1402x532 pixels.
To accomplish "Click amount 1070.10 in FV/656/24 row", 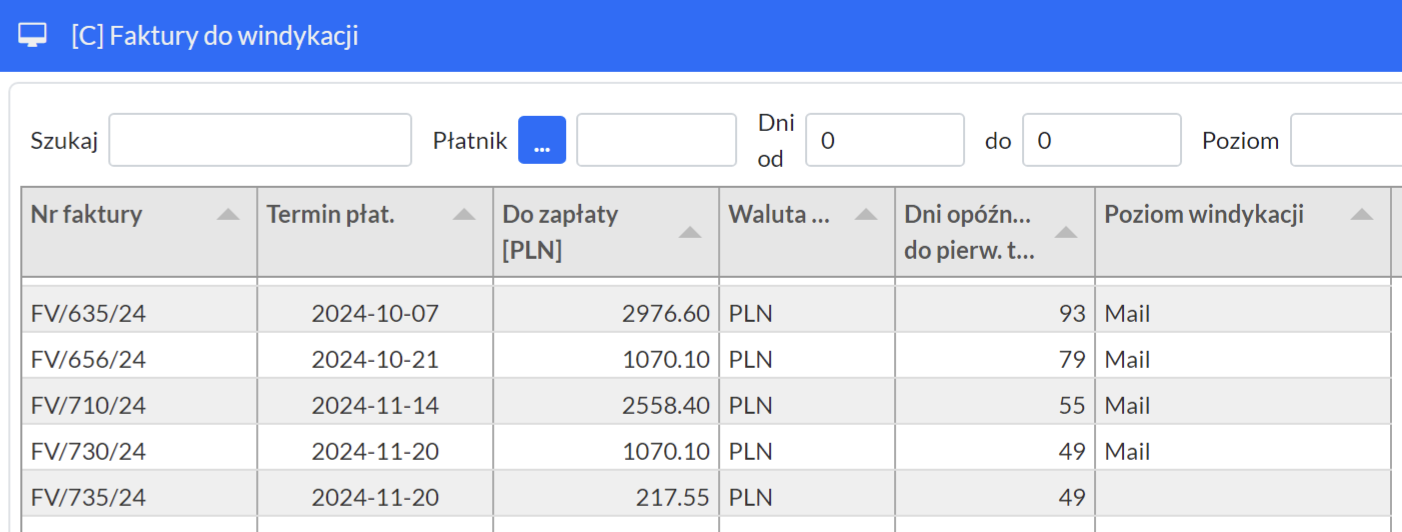I will (666, 360).
